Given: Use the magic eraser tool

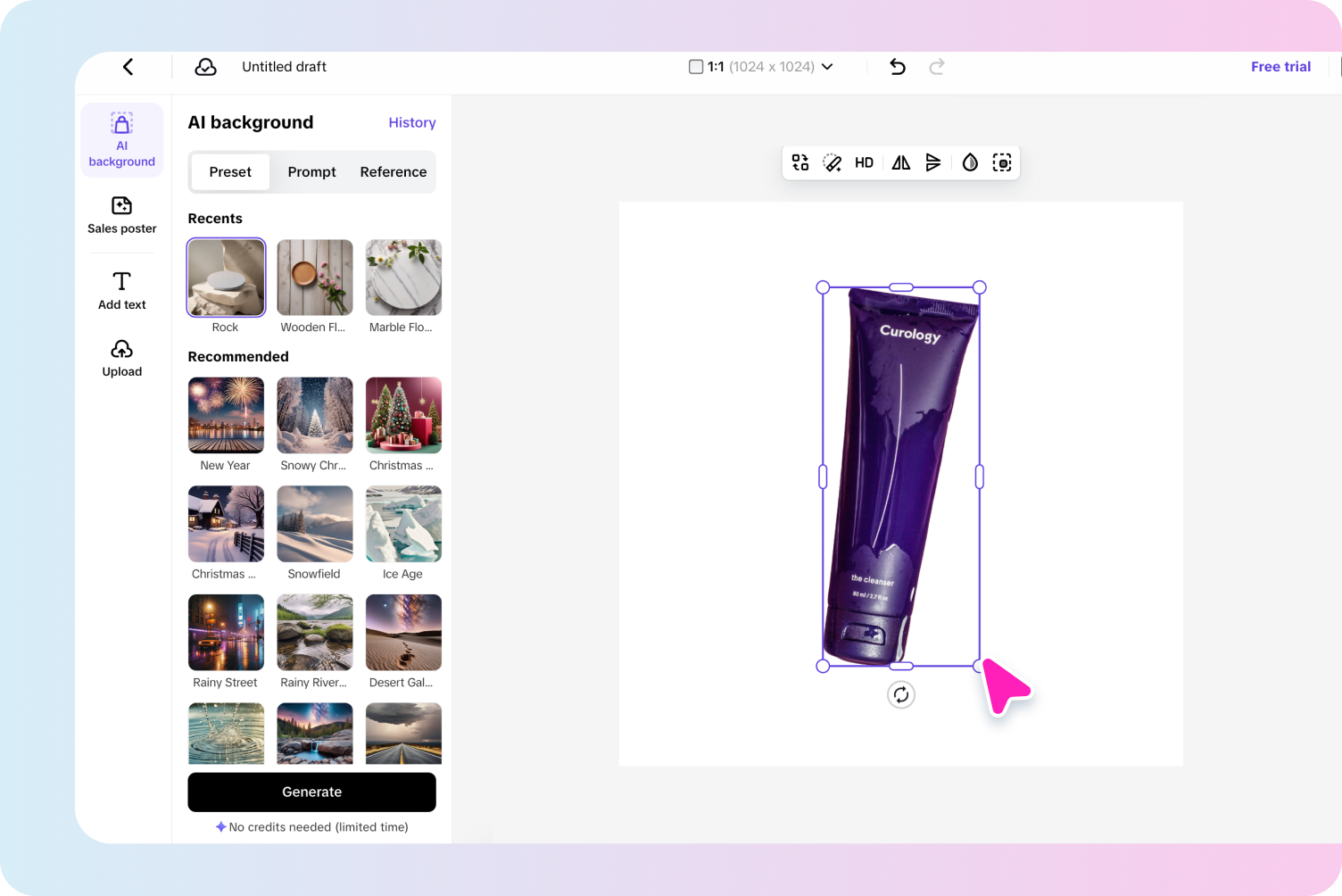Looking at the screenshot, I should pyautogui.click(x=832, y=162).
